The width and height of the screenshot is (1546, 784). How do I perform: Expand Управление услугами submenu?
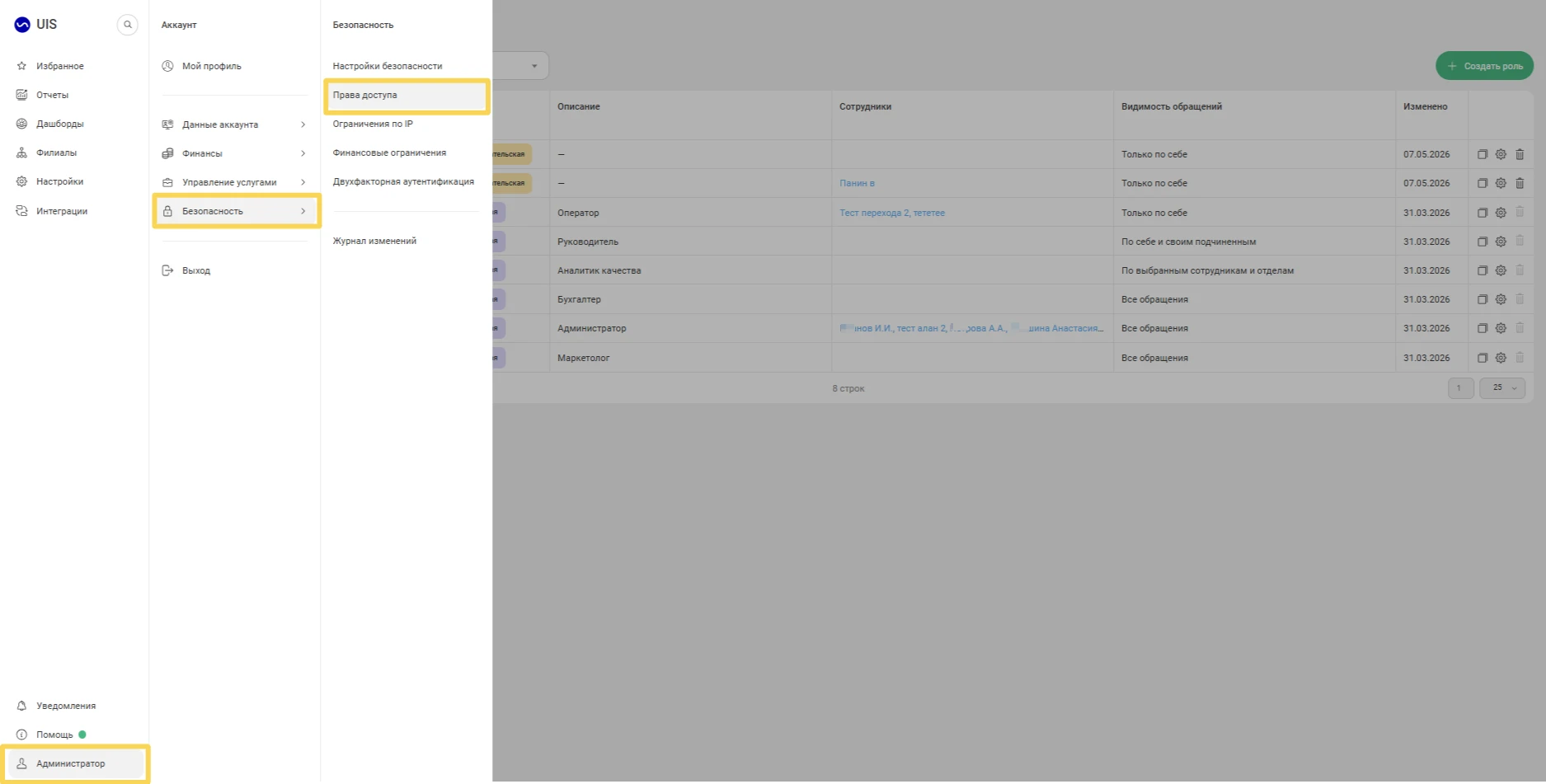tap(234, 182)
